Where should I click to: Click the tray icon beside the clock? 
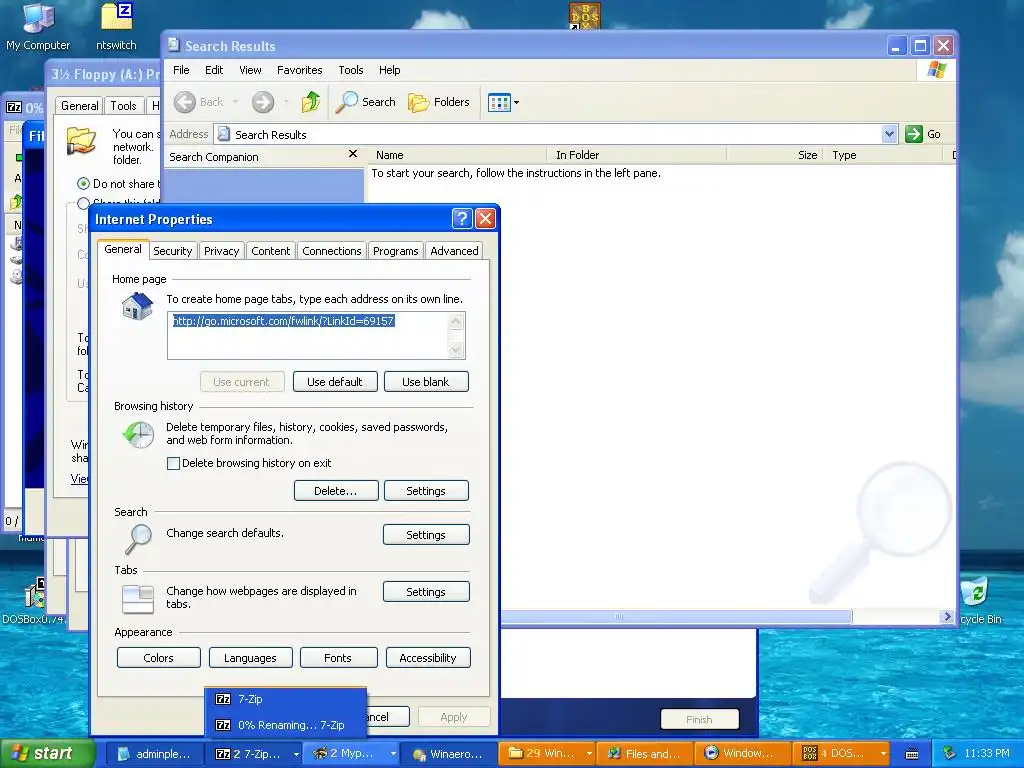click(x=950, y=753)
